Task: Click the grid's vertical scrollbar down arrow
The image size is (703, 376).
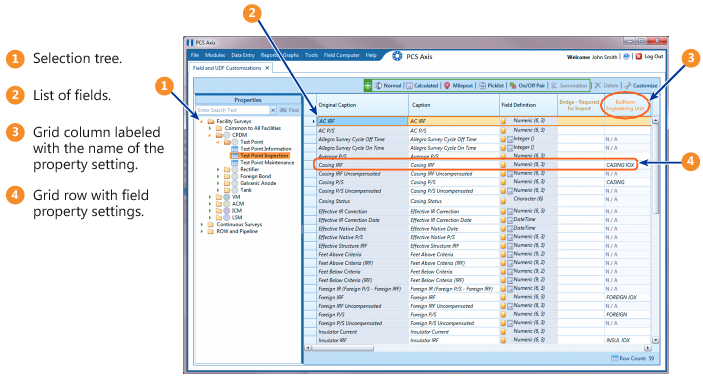Action: coord(655,340)
